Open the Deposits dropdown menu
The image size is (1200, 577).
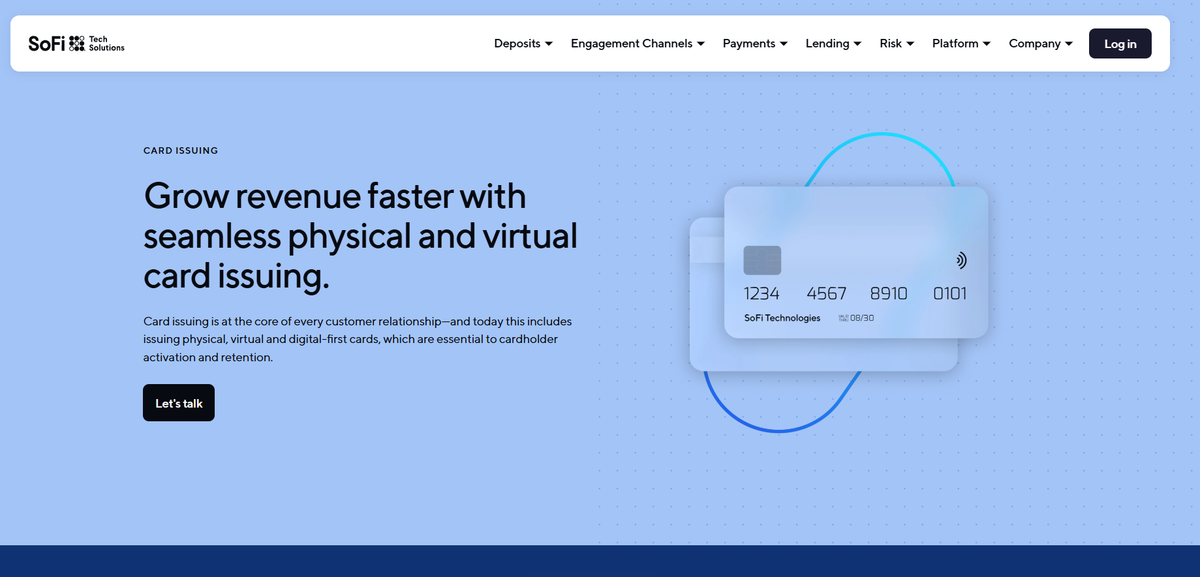[x=523, y=44]
